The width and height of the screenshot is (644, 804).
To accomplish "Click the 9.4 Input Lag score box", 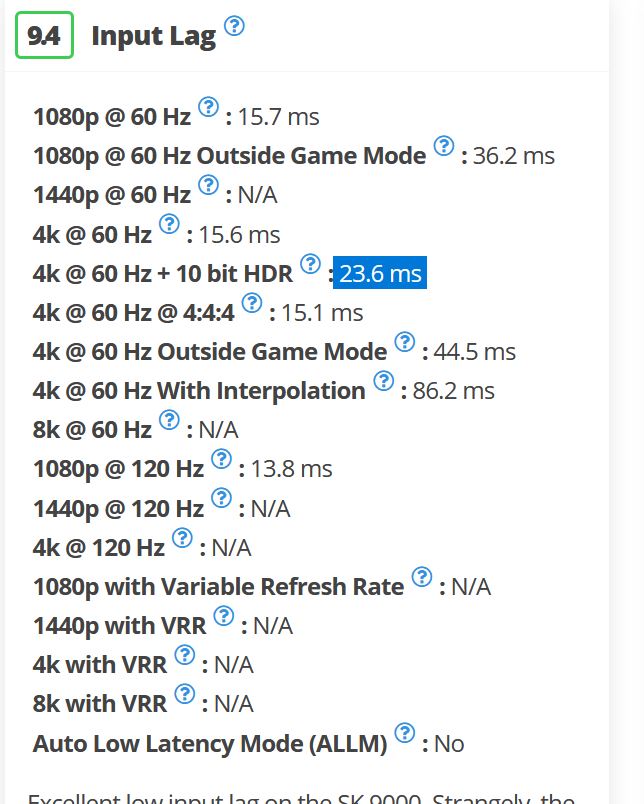I will click(x=44, y=36).
